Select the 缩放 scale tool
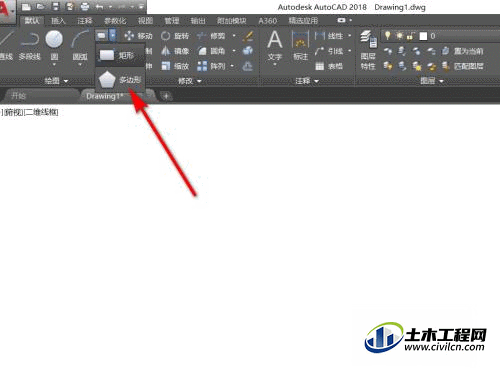The image size is (500, 375). [175, 66]
